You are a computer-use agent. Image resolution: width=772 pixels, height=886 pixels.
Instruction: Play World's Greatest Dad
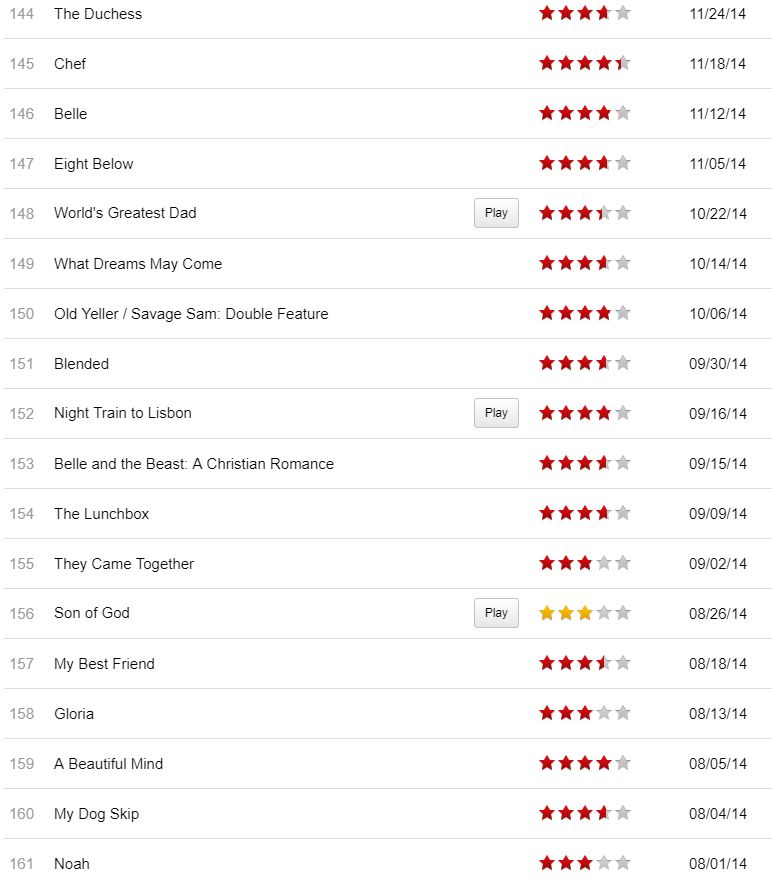(496, 213)
